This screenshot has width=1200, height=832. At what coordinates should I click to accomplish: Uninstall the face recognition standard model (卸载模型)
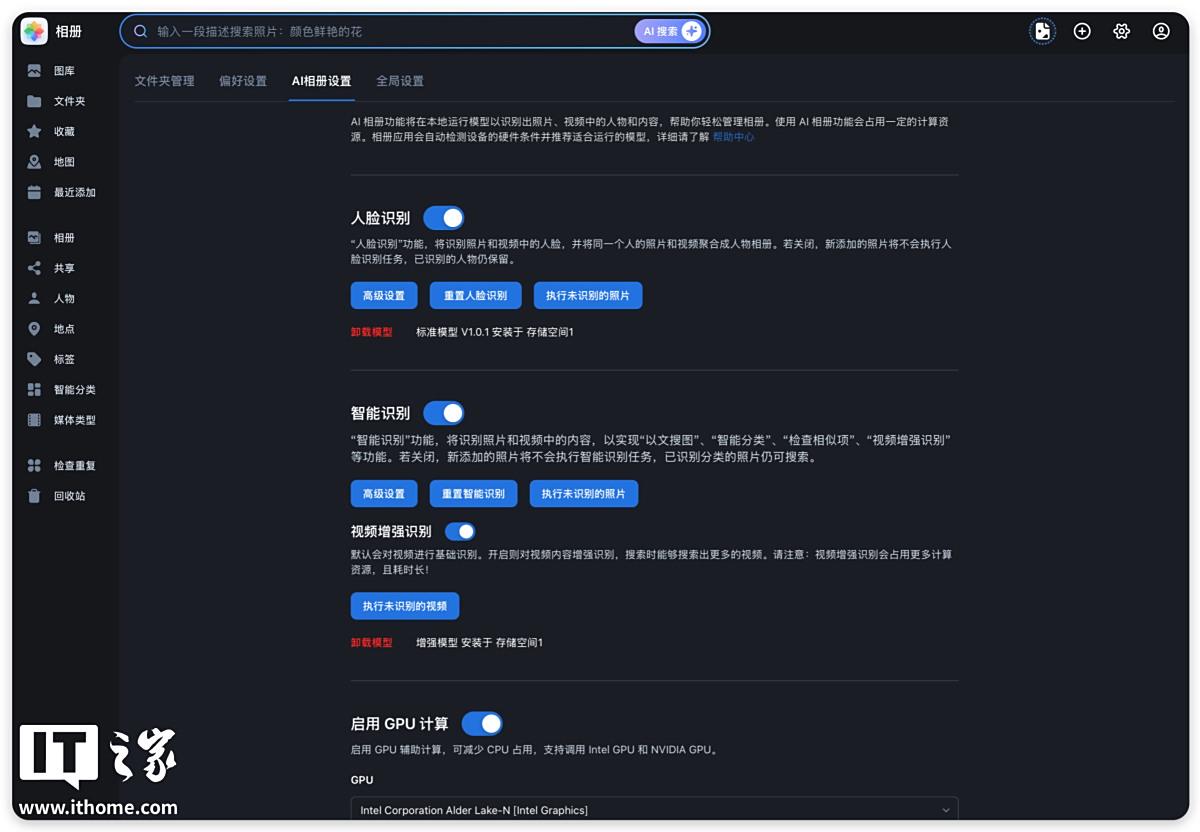coord(372,332)
